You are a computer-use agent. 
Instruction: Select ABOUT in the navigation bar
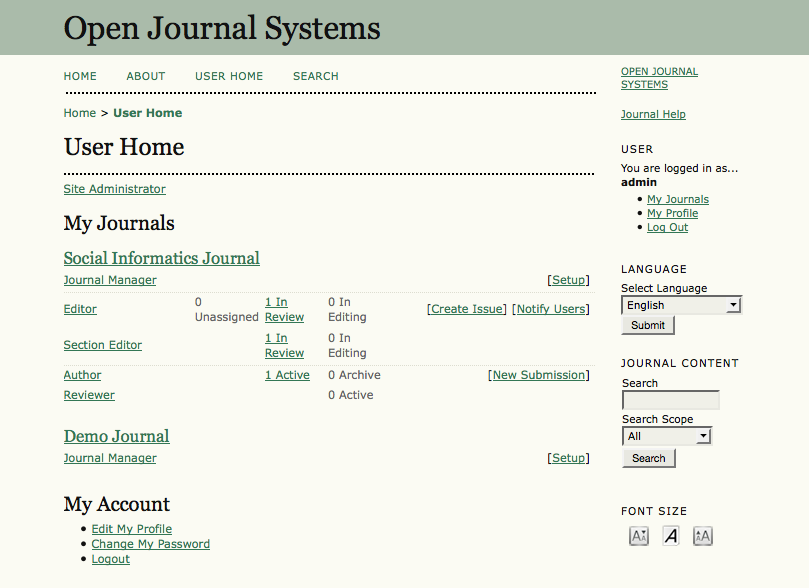[x=145, y=76]
